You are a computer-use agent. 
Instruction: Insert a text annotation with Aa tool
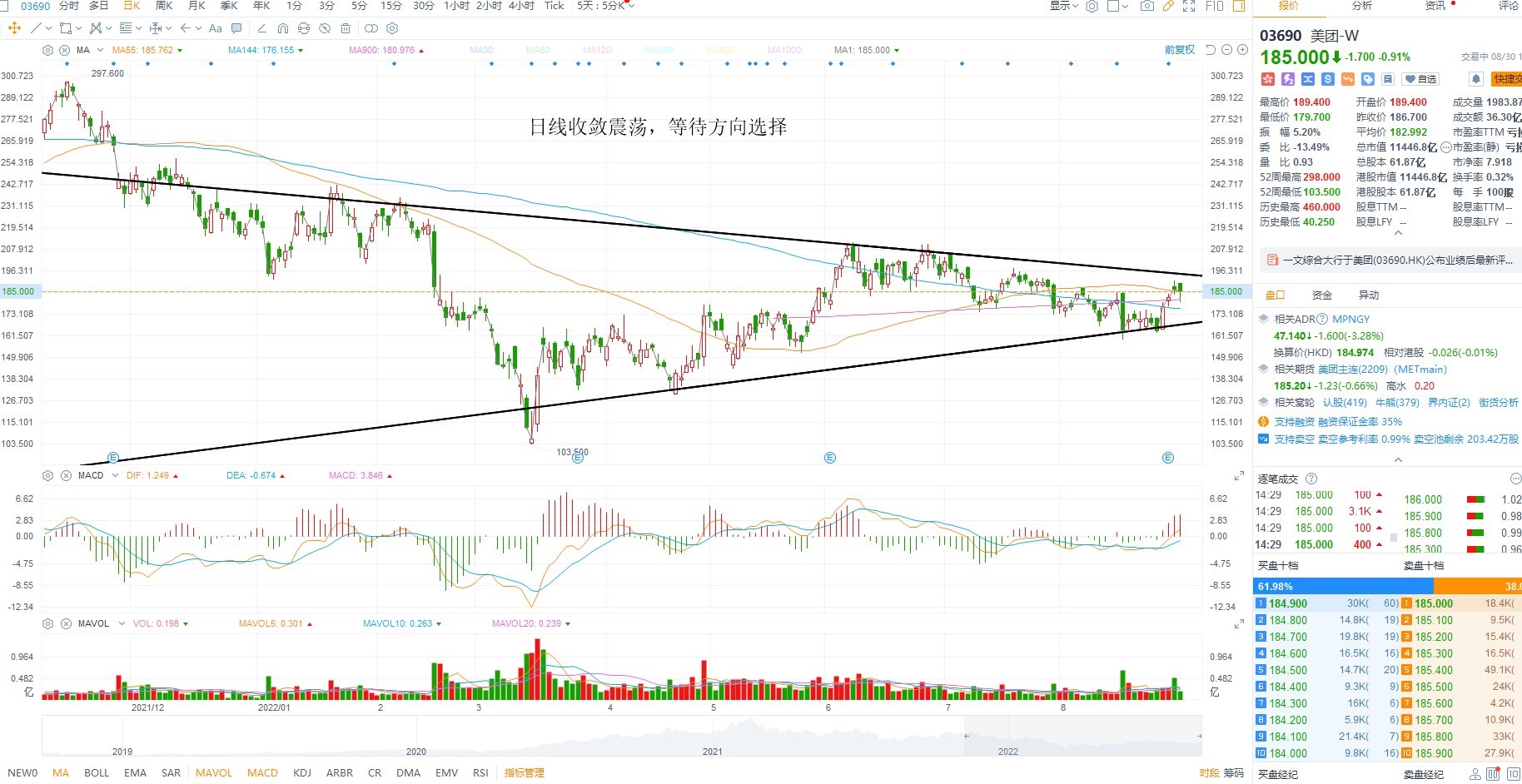[216, 28]
